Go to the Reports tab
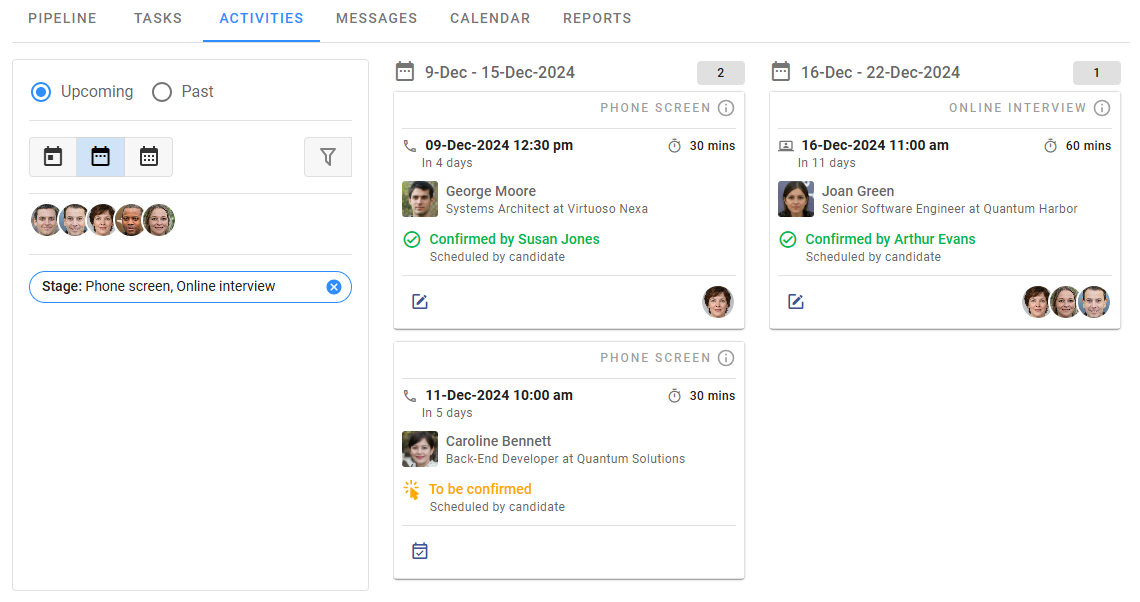Viewport: 1140px width, 602px height. (x=597, y=18)
